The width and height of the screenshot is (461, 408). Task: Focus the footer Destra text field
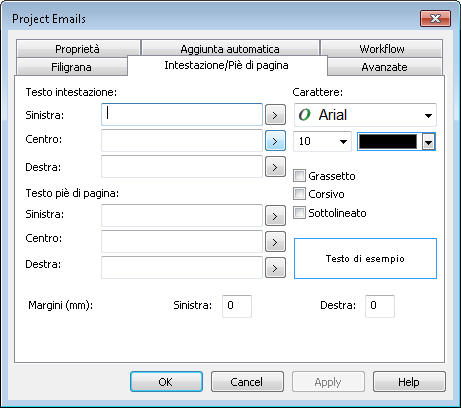coord(182,267)
